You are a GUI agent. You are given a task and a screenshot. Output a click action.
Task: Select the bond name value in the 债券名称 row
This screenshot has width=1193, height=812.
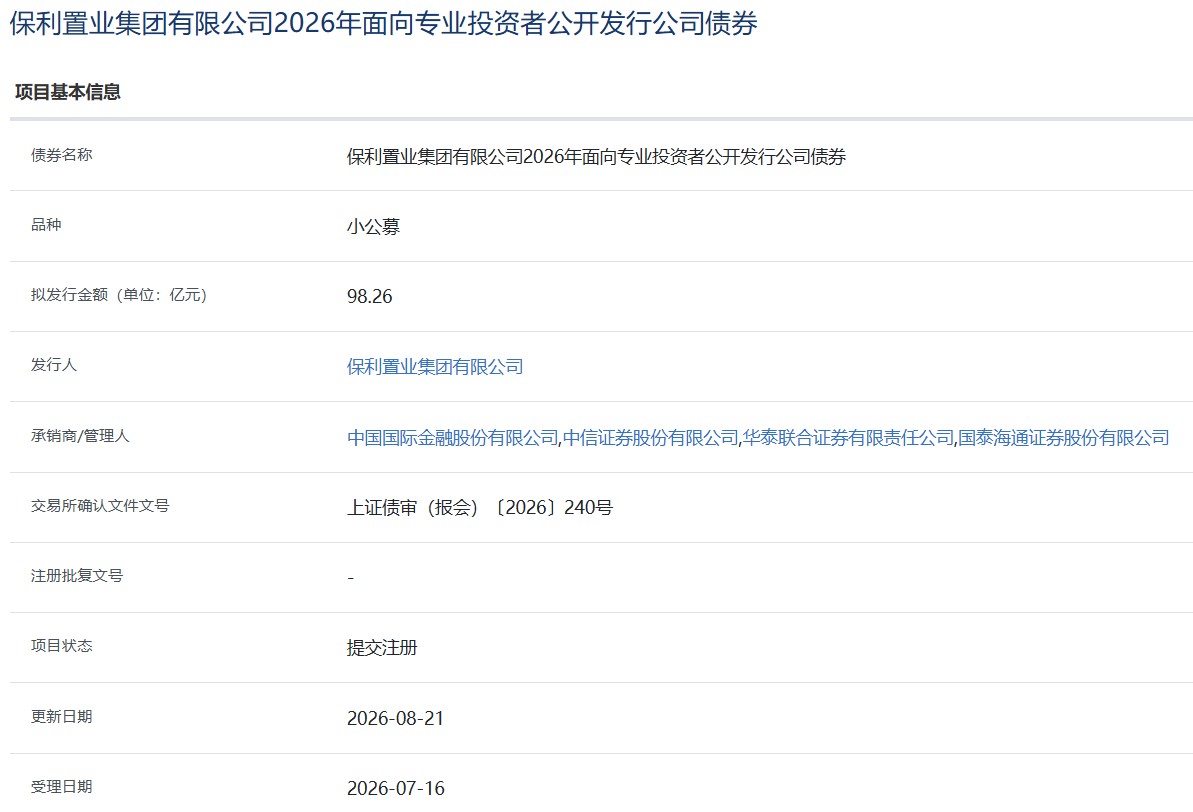click(596, 157)
